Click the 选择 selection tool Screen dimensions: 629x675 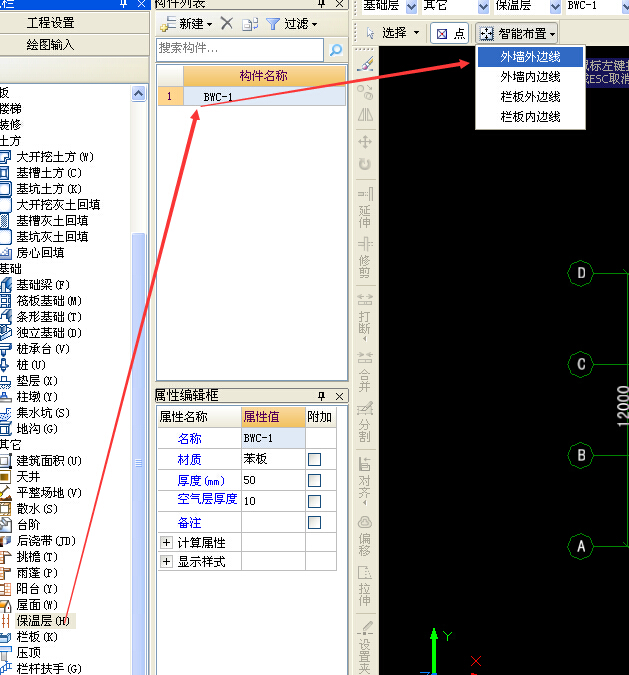(392, 33)
